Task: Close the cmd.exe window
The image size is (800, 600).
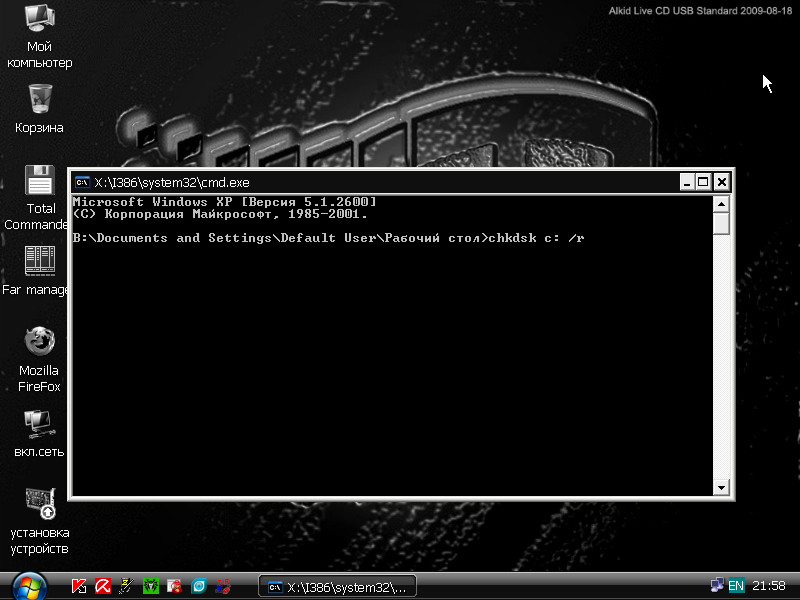Action: pyautogui.click(x=721, y=182)
